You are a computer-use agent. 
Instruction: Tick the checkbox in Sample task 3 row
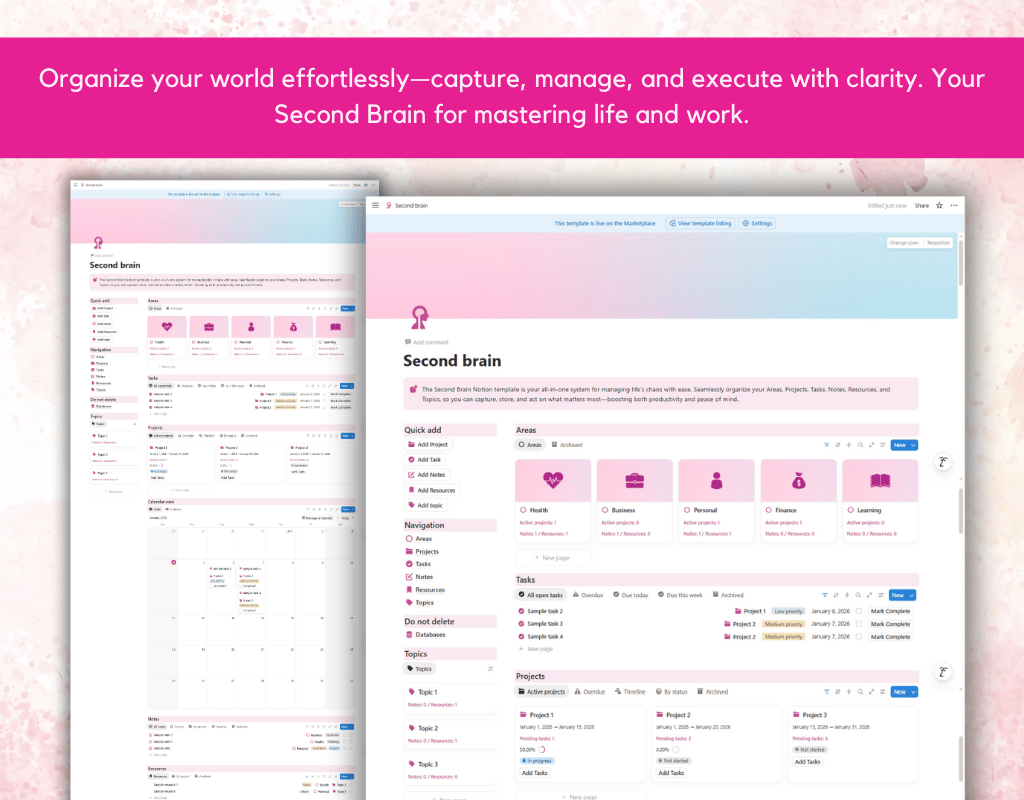point(858,624)
